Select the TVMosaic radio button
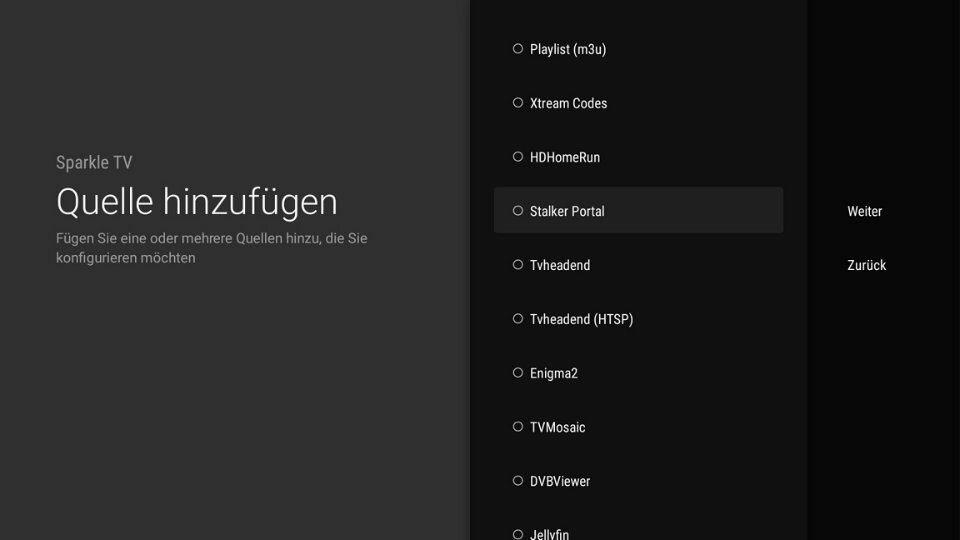960x540 pixels. (518, 426)
